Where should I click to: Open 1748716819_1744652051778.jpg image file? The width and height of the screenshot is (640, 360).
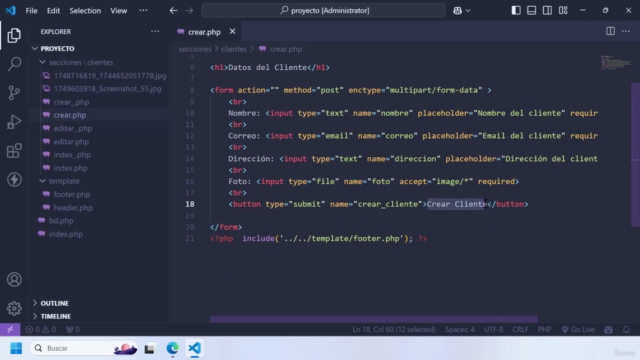tap(110, 76)
